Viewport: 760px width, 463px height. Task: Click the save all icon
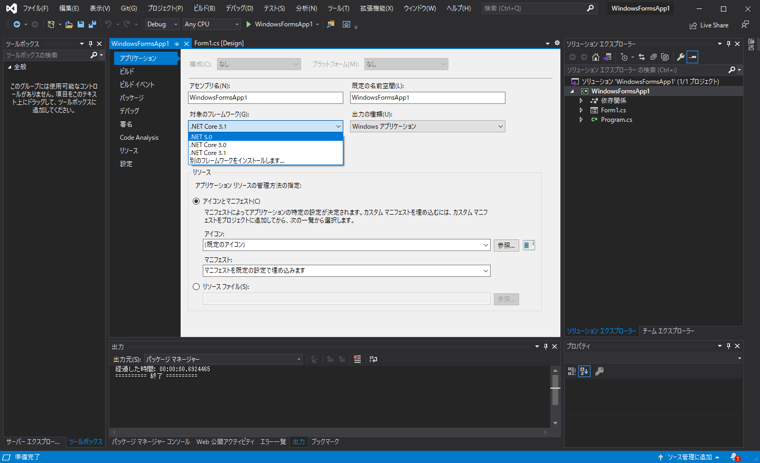(x=92, y=24)
